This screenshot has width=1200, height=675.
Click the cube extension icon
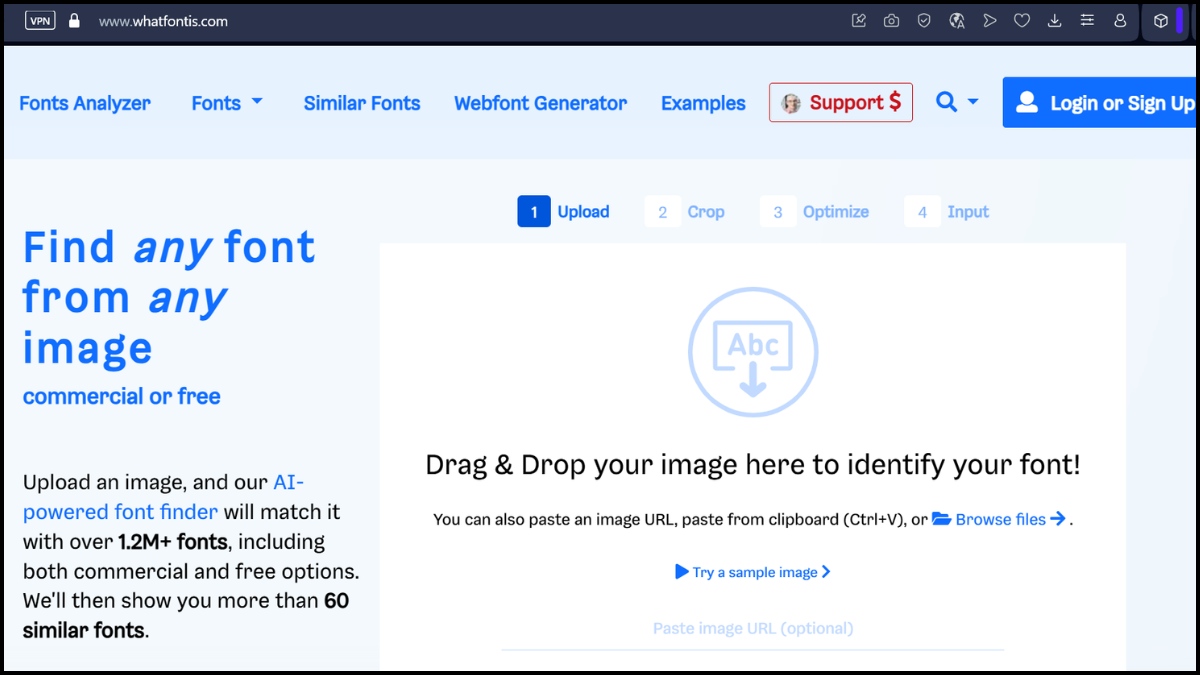coord(1160,20)
